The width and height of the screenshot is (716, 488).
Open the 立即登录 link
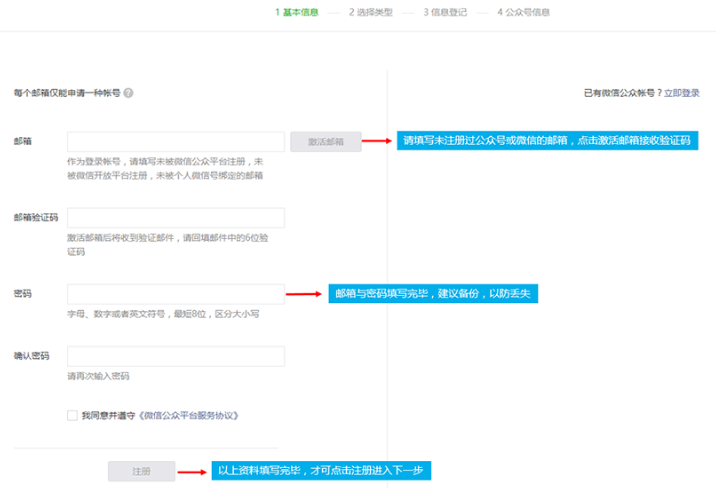682,93
